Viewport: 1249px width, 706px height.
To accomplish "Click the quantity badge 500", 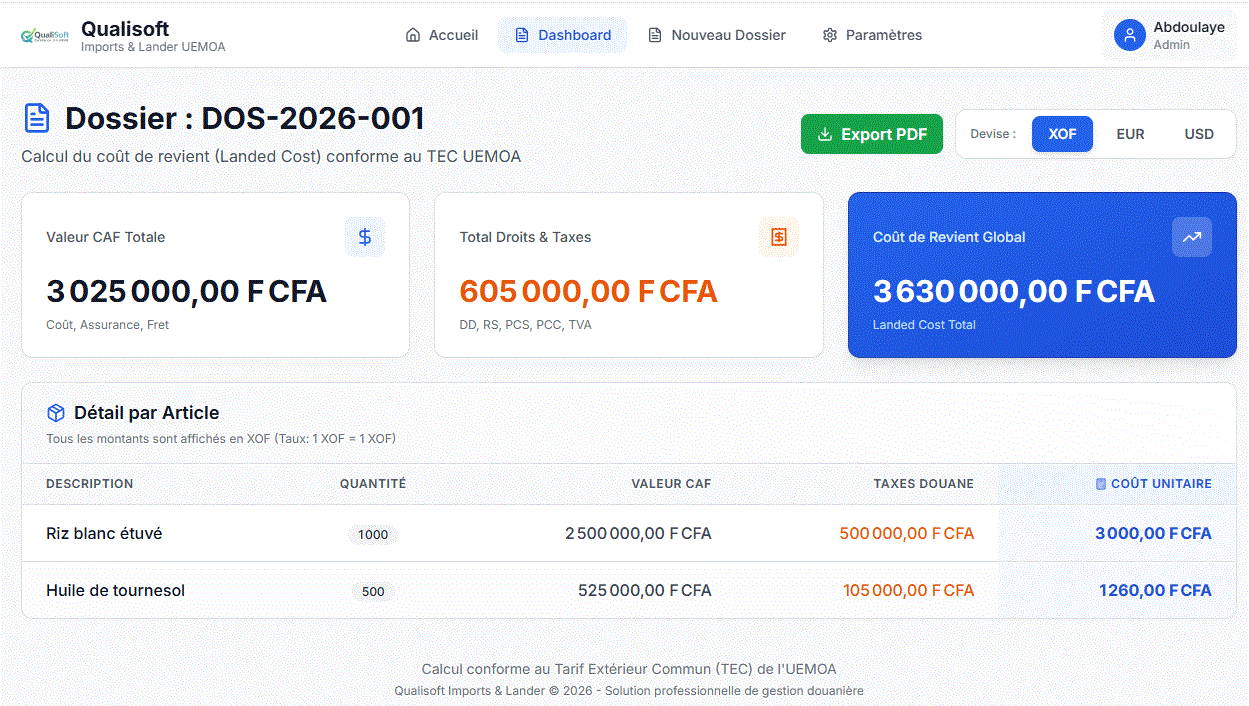I will pos(373,591).
